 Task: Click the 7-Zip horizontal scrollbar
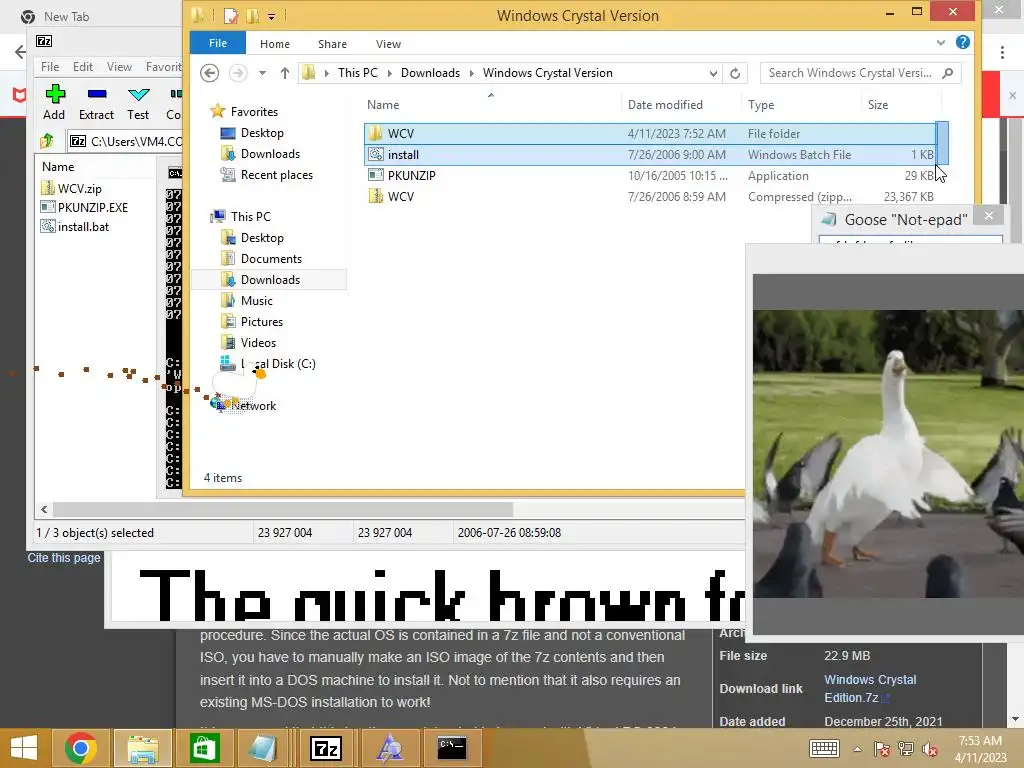coord(282,509)
